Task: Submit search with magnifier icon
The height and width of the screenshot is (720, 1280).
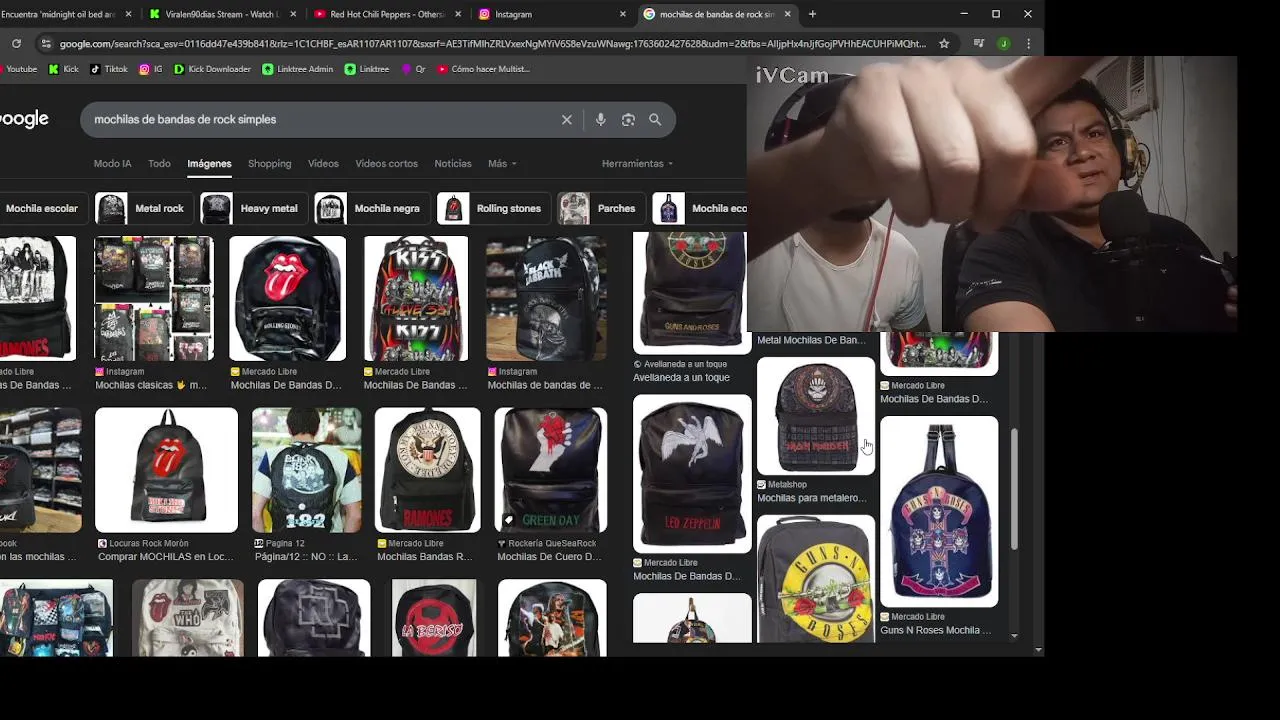Action: pyautogui.click(x=655, y=119)
